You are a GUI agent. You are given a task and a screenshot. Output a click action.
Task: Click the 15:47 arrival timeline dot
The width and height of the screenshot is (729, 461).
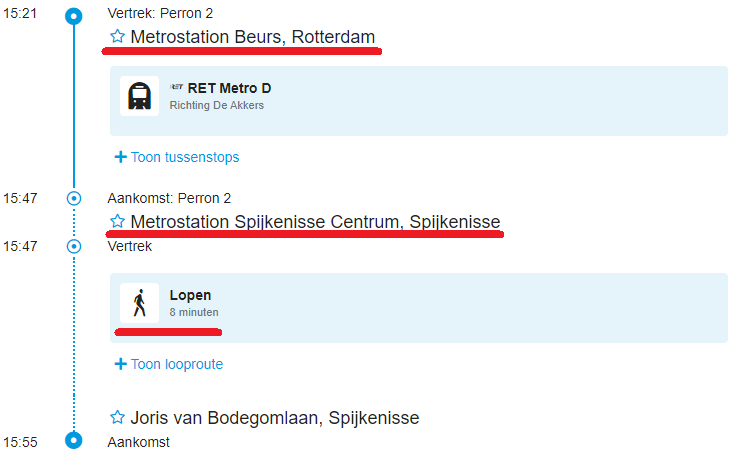[x=73, y=198]
